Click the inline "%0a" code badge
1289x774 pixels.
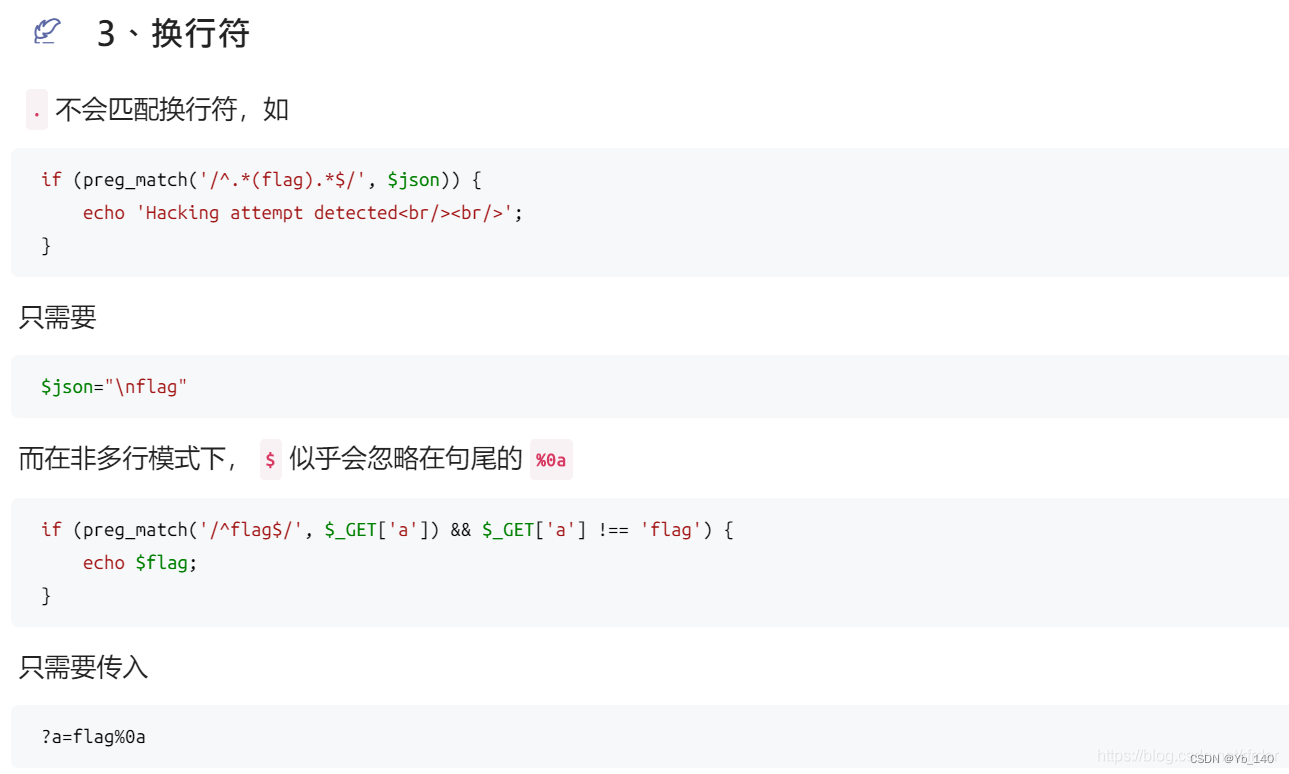[x=551, y=460]
